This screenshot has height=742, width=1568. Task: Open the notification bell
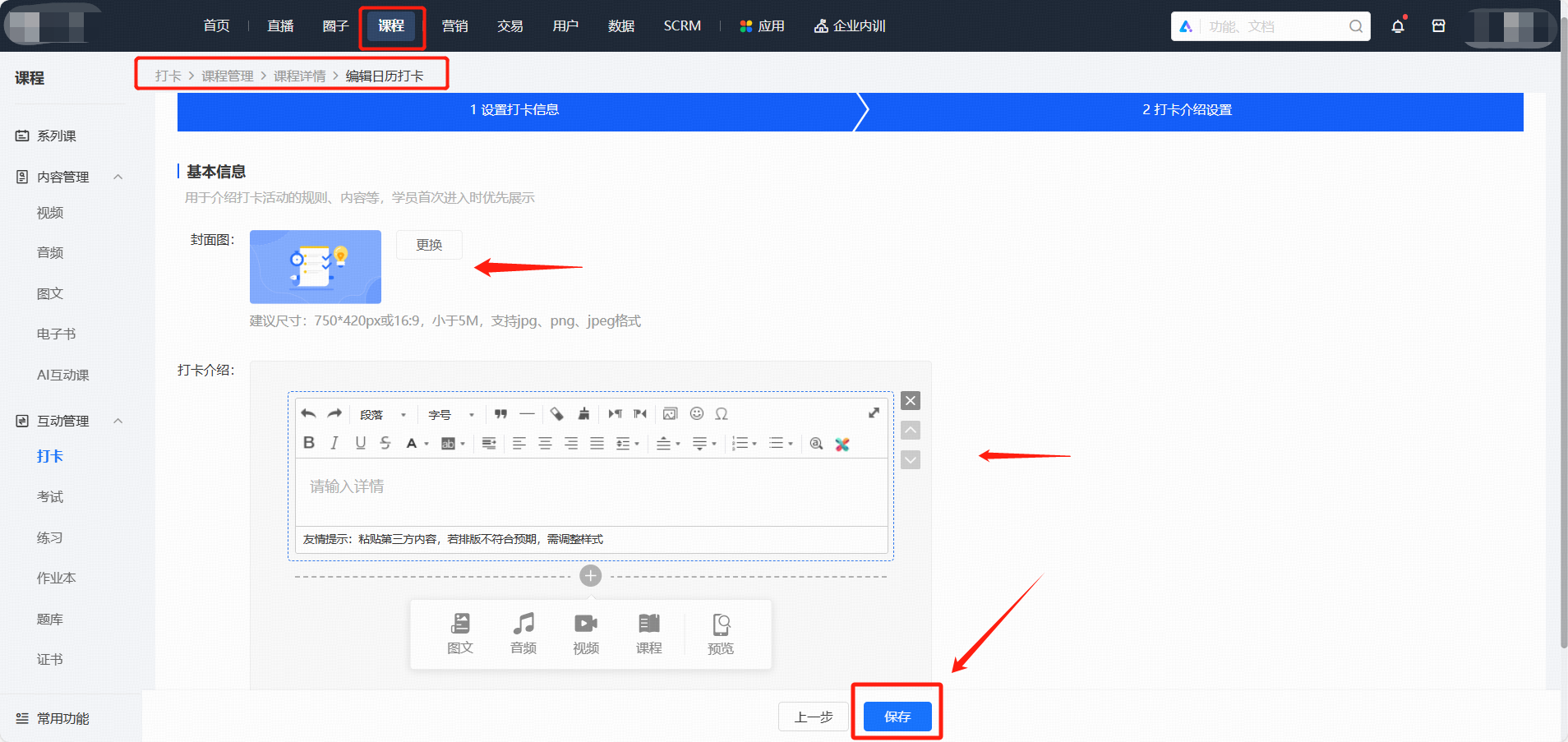click(1398, 26)
